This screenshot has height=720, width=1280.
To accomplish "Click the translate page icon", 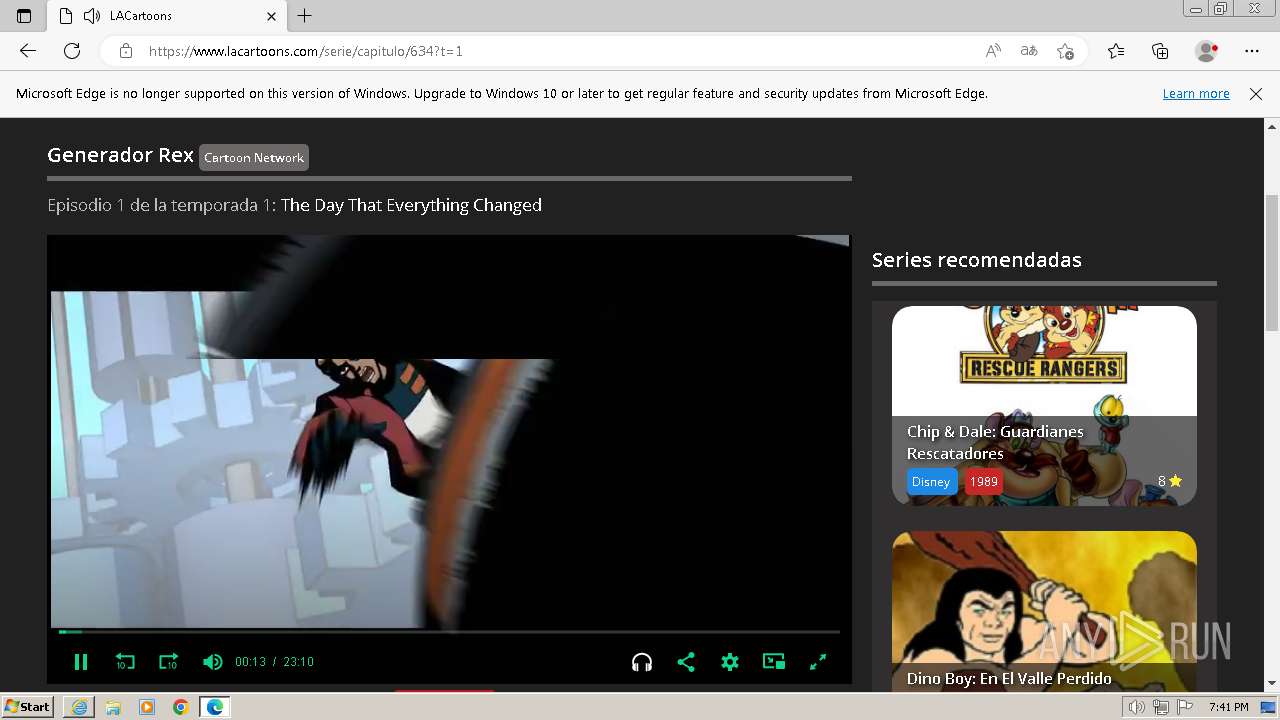I will click(1029, 51).
